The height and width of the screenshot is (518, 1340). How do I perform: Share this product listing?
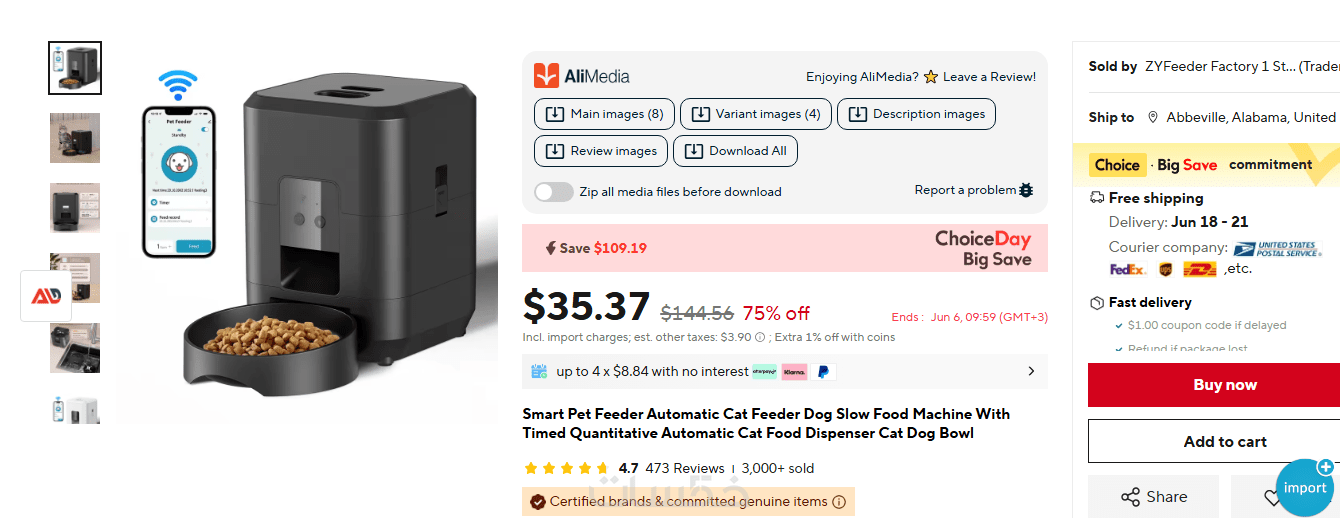(1153, 497)
